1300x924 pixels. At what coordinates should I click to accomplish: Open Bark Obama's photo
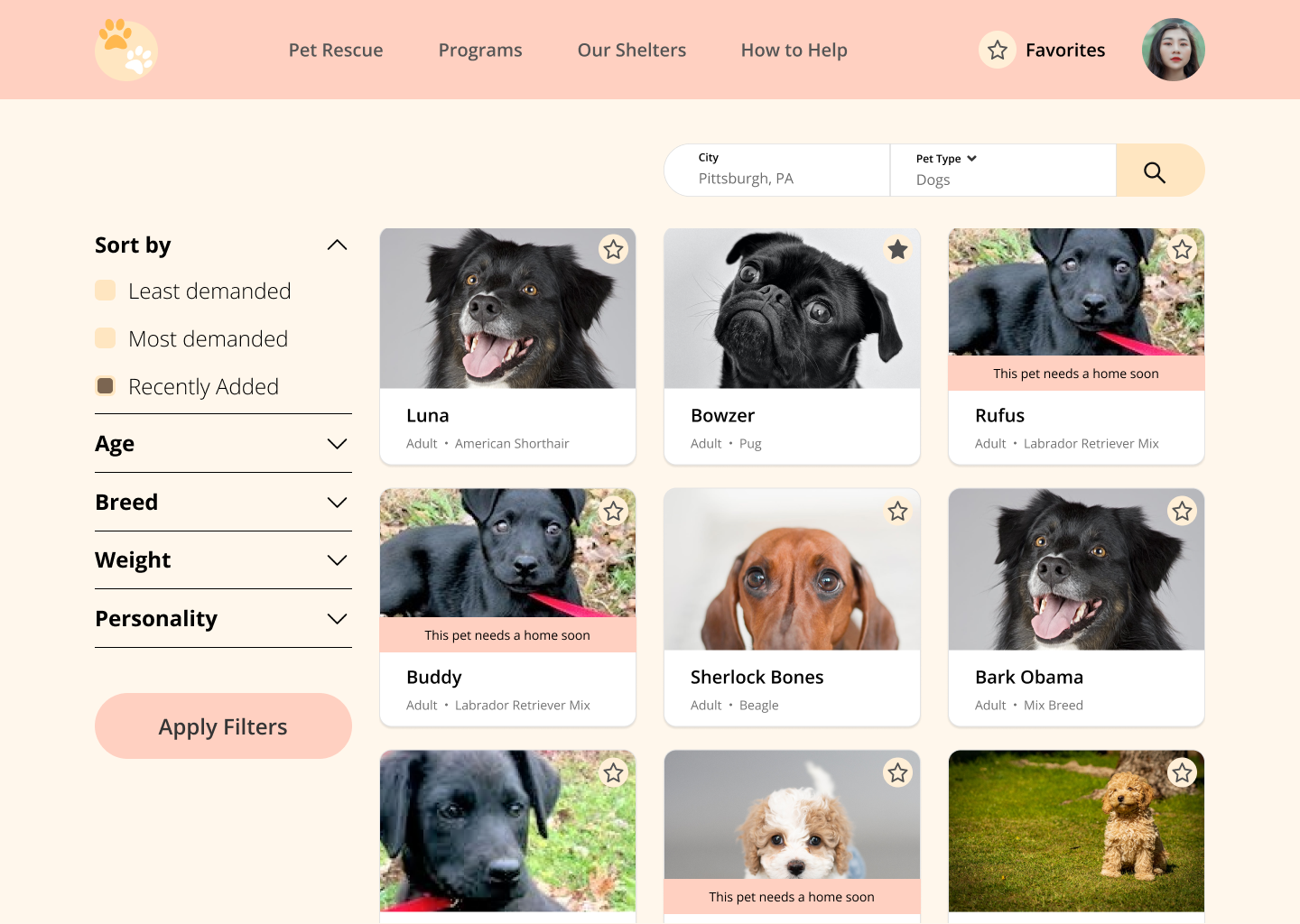[1076, 569]
